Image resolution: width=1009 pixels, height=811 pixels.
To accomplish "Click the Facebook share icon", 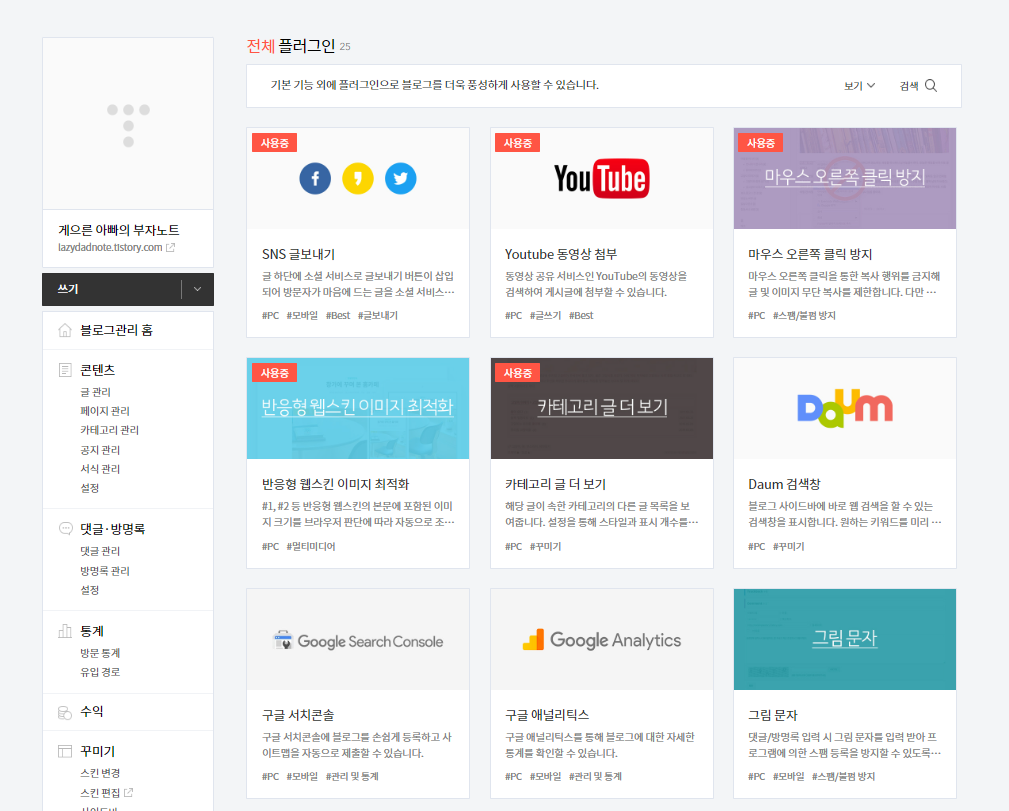I will click(x=315, y=178).
